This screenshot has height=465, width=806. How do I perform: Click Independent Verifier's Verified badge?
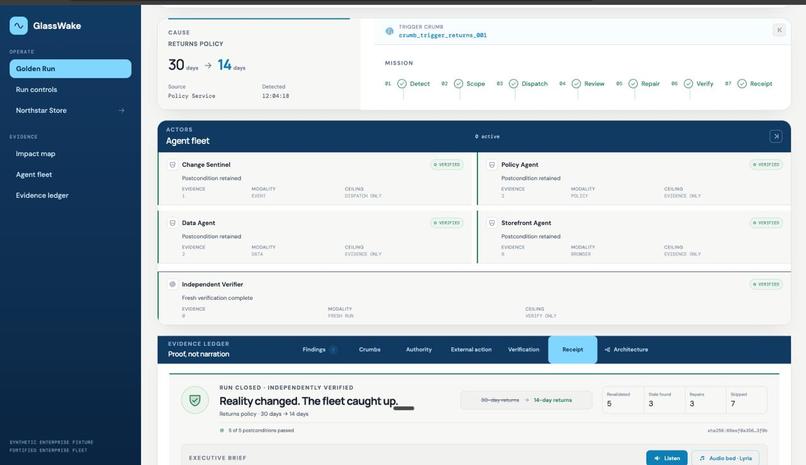click(x=766, y=284)
